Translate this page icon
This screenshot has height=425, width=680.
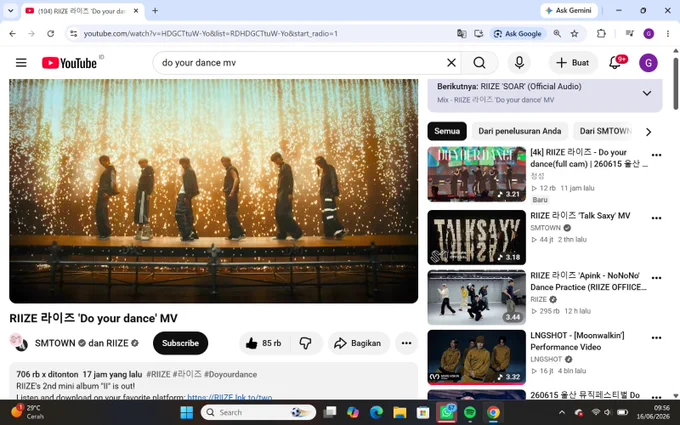click(461, 33)
